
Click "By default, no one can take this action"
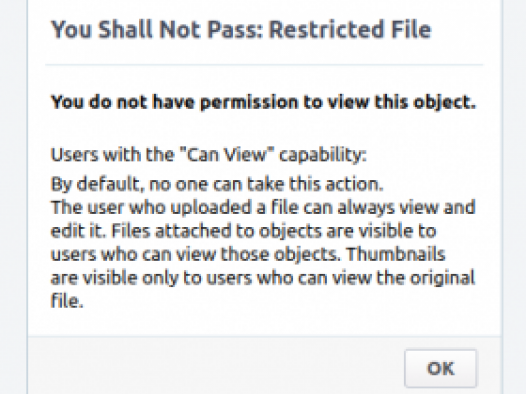click(x=217, y=184)
